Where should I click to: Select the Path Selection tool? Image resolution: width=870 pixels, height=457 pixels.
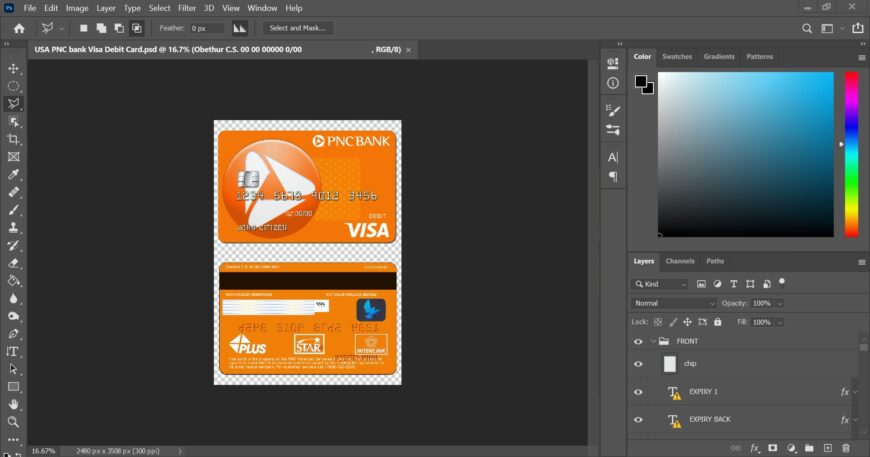tap(13, 369)
